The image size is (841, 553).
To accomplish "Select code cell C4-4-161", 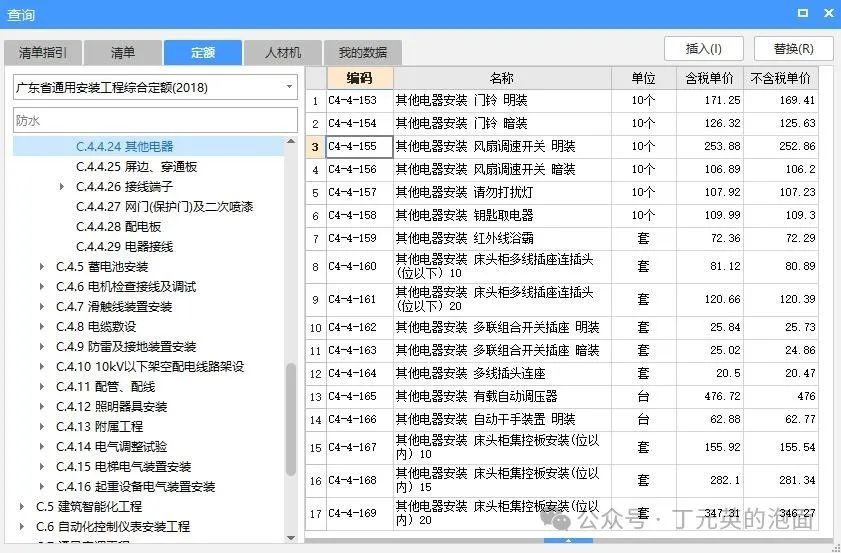I will pyautogui.click(x=359, y=299).
